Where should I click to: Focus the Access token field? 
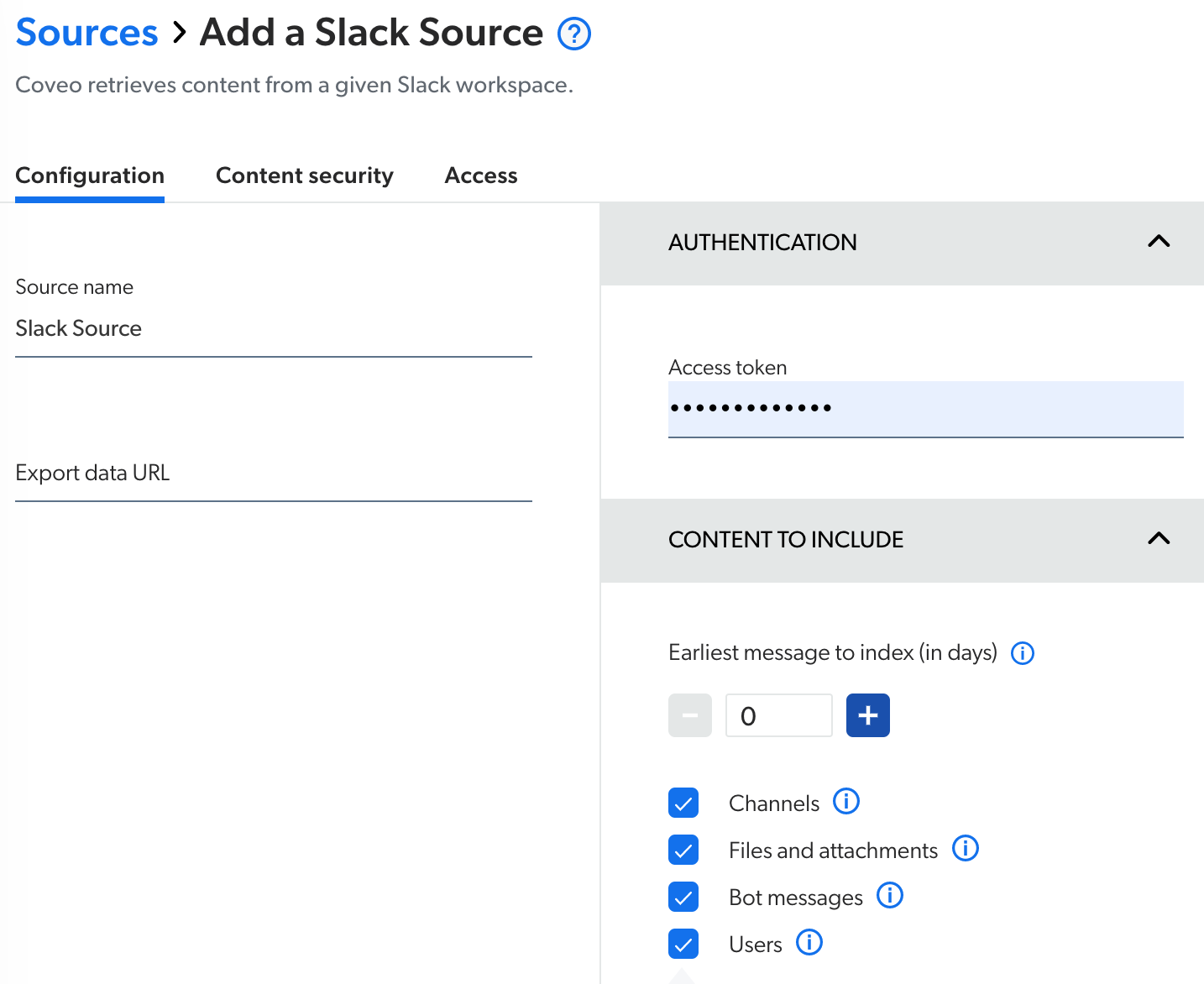tap(926, 409)
